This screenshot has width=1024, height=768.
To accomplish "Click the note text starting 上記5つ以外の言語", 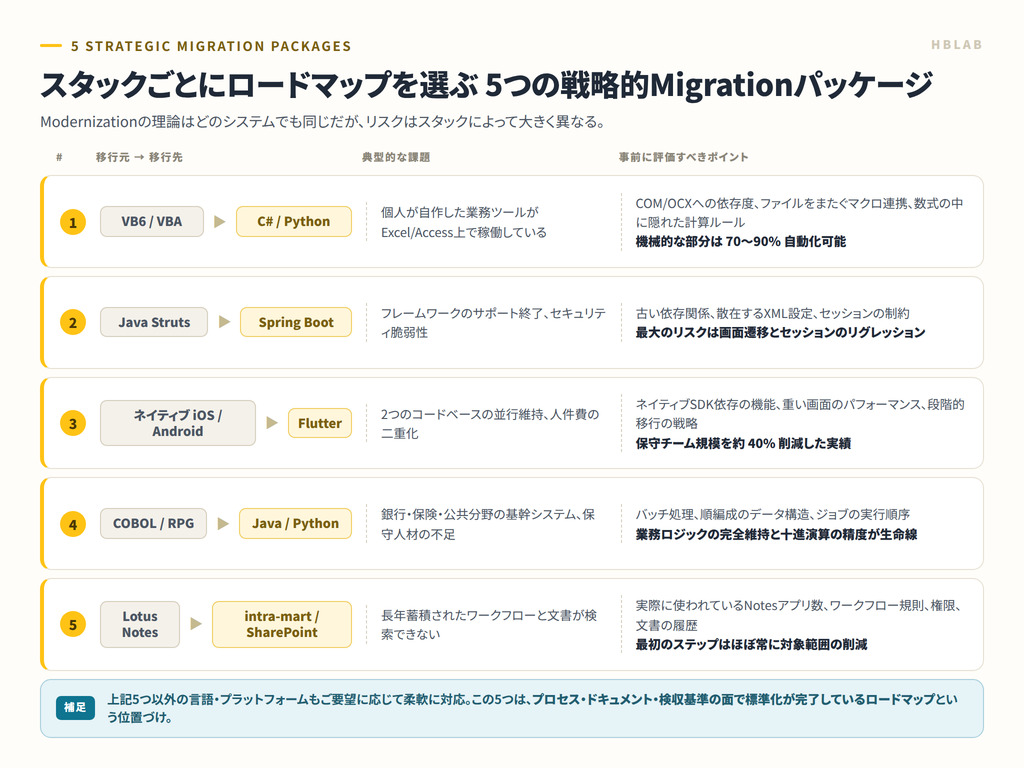I will coord(532,708).
